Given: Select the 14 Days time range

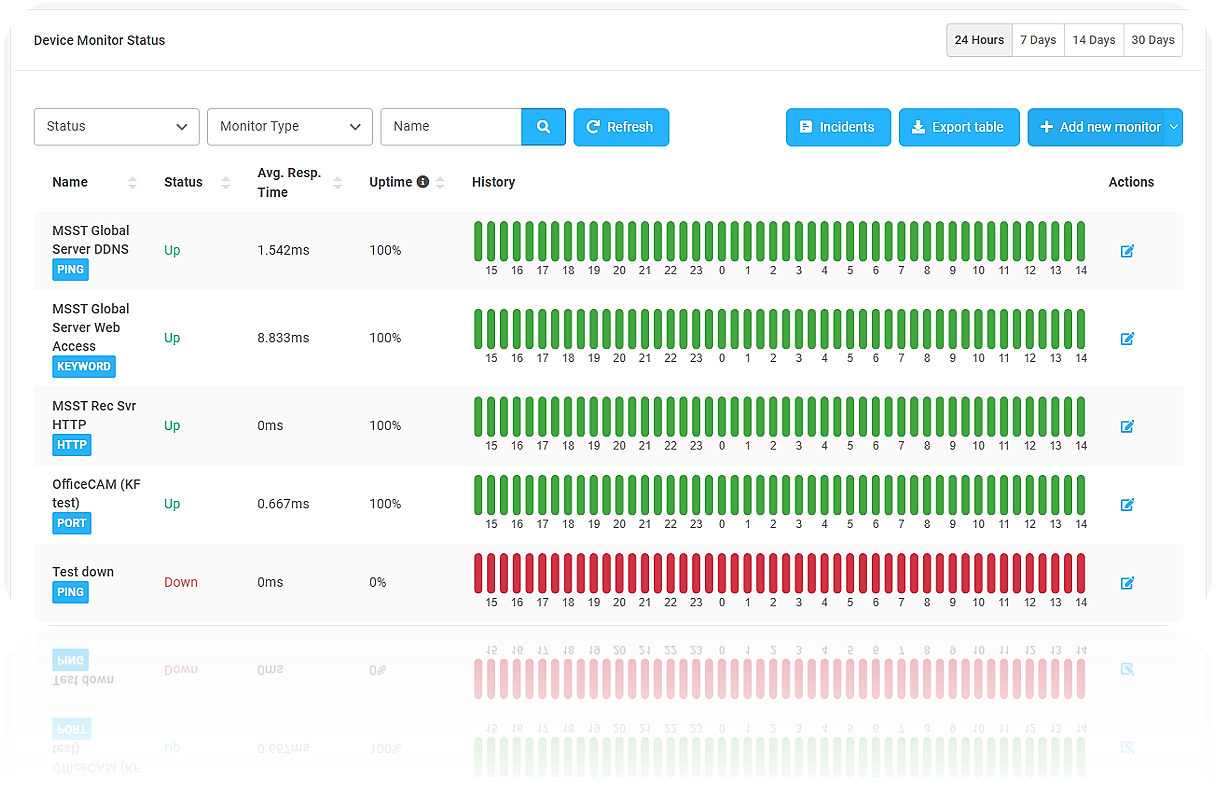Looking at the screenshot, I should point(1093,40).
